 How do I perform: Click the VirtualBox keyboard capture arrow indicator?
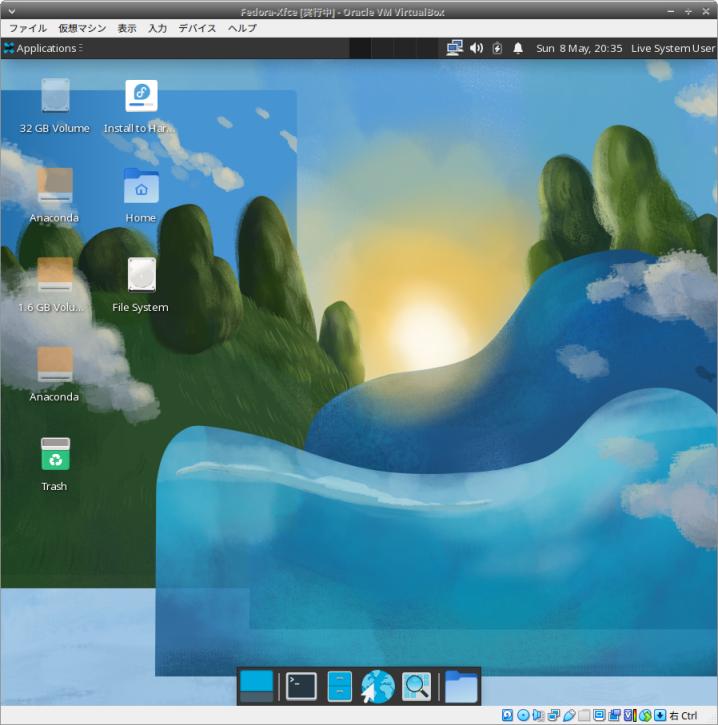tap(660, 715)
